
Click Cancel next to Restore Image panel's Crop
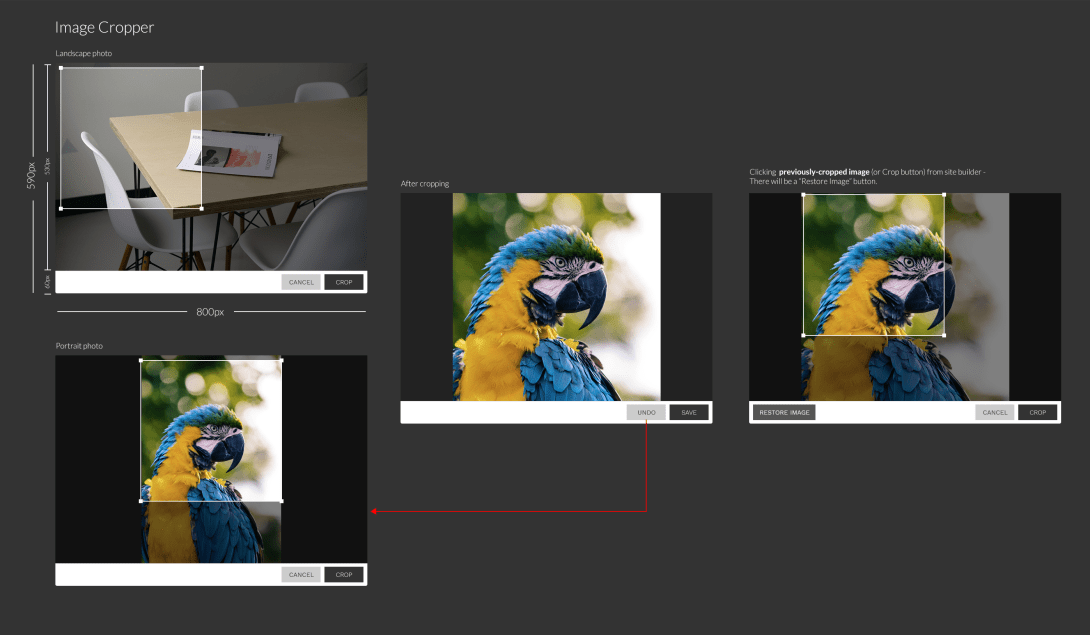coord(995,412)
